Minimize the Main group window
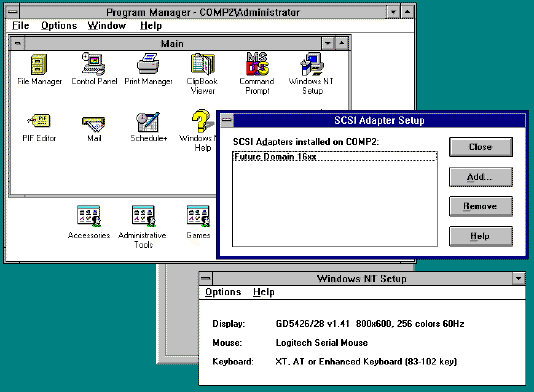 point(328,44)
